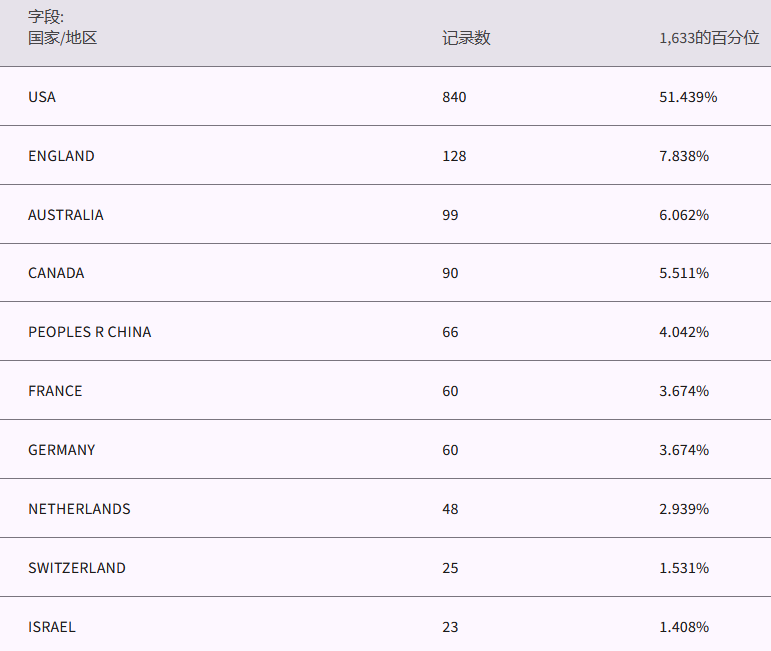Select the ISRAEL country name

pyautogui.click(x=52, y=627)
